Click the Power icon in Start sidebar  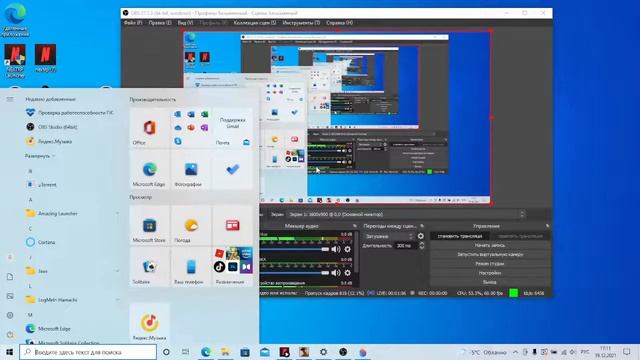click(x=10, y=334)
